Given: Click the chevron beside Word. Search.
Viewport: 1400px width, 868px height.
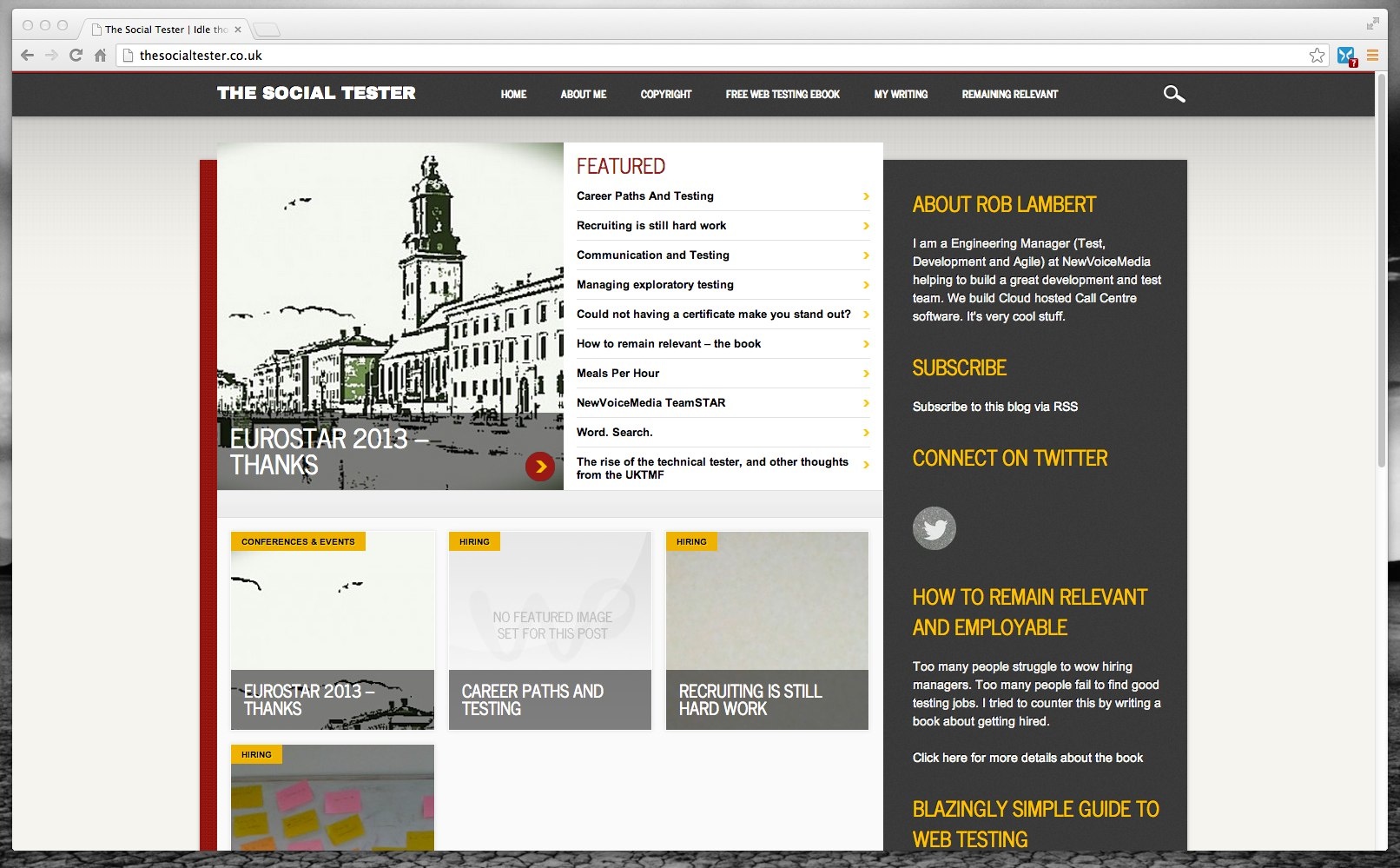Looking at the screenshot, I should (x=866, y=433).
